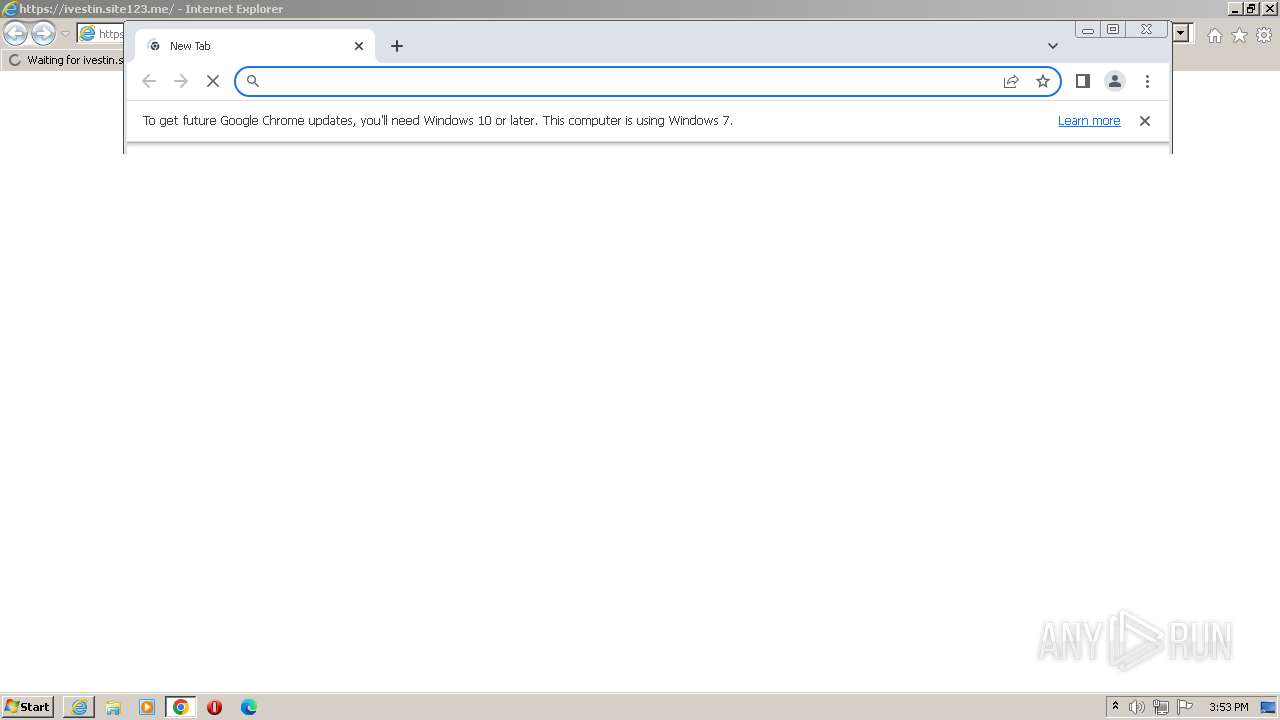1280x720 pixels.
Task: Open Internet Explorer favorites star
Action: click(x=1239, y=35)
